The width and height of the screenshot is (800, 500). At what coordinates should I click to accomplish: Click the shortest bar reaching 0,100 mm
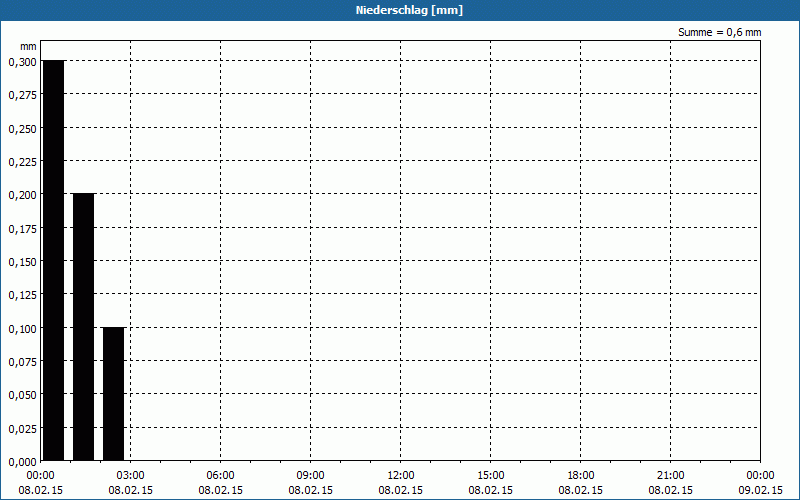(x=113, y=394)
